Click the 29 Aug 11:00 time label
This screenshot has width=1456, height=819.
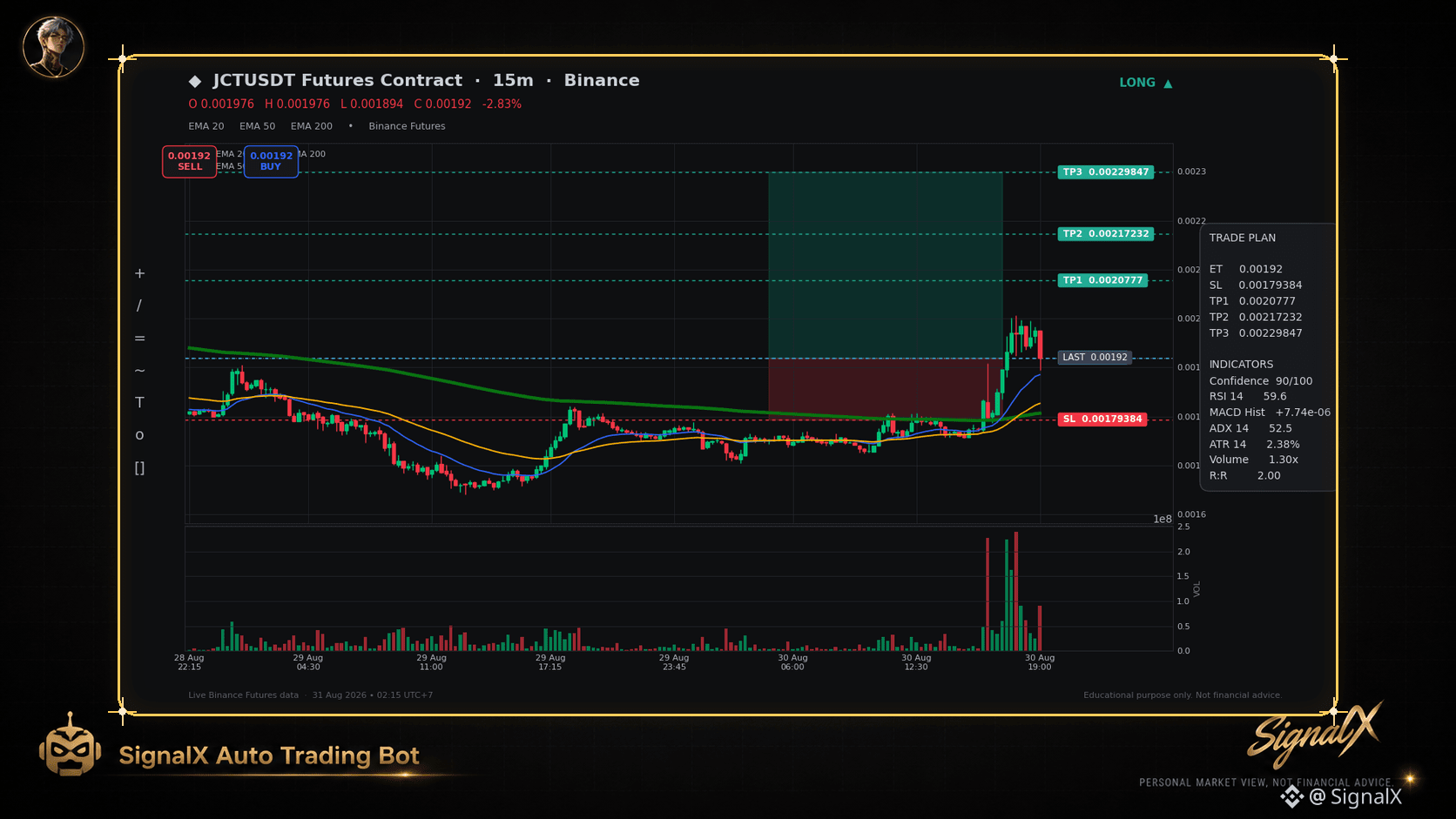point(431,662)
